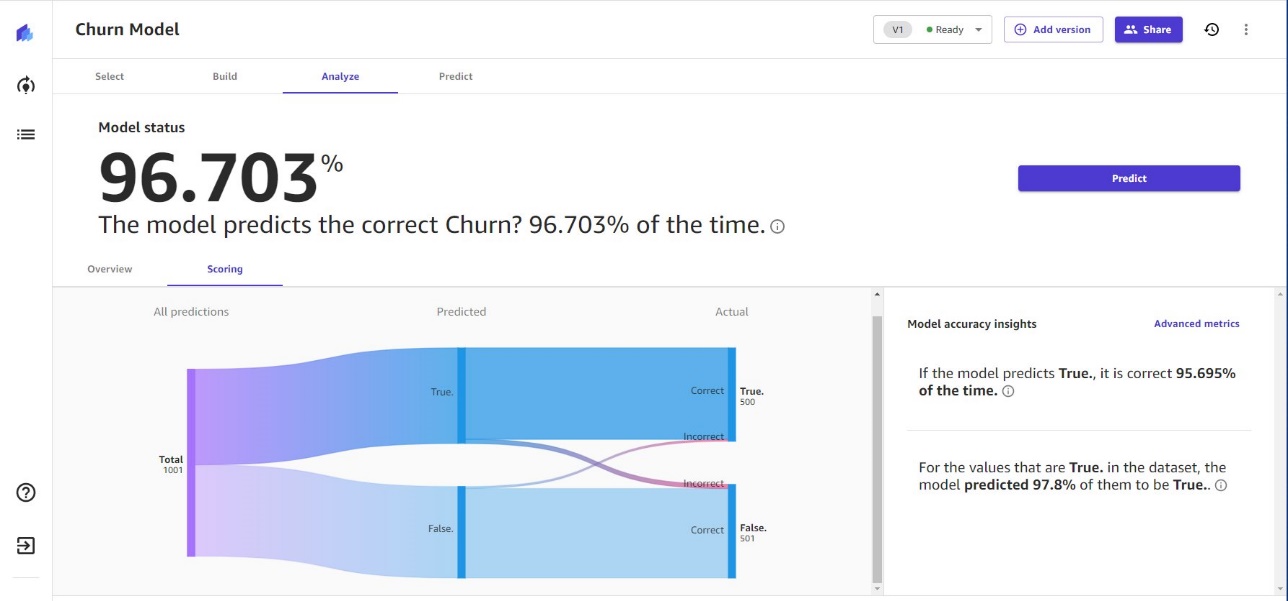Click the large Predict button
This screenshot has height=601, width=1288.
(1129, 178)
